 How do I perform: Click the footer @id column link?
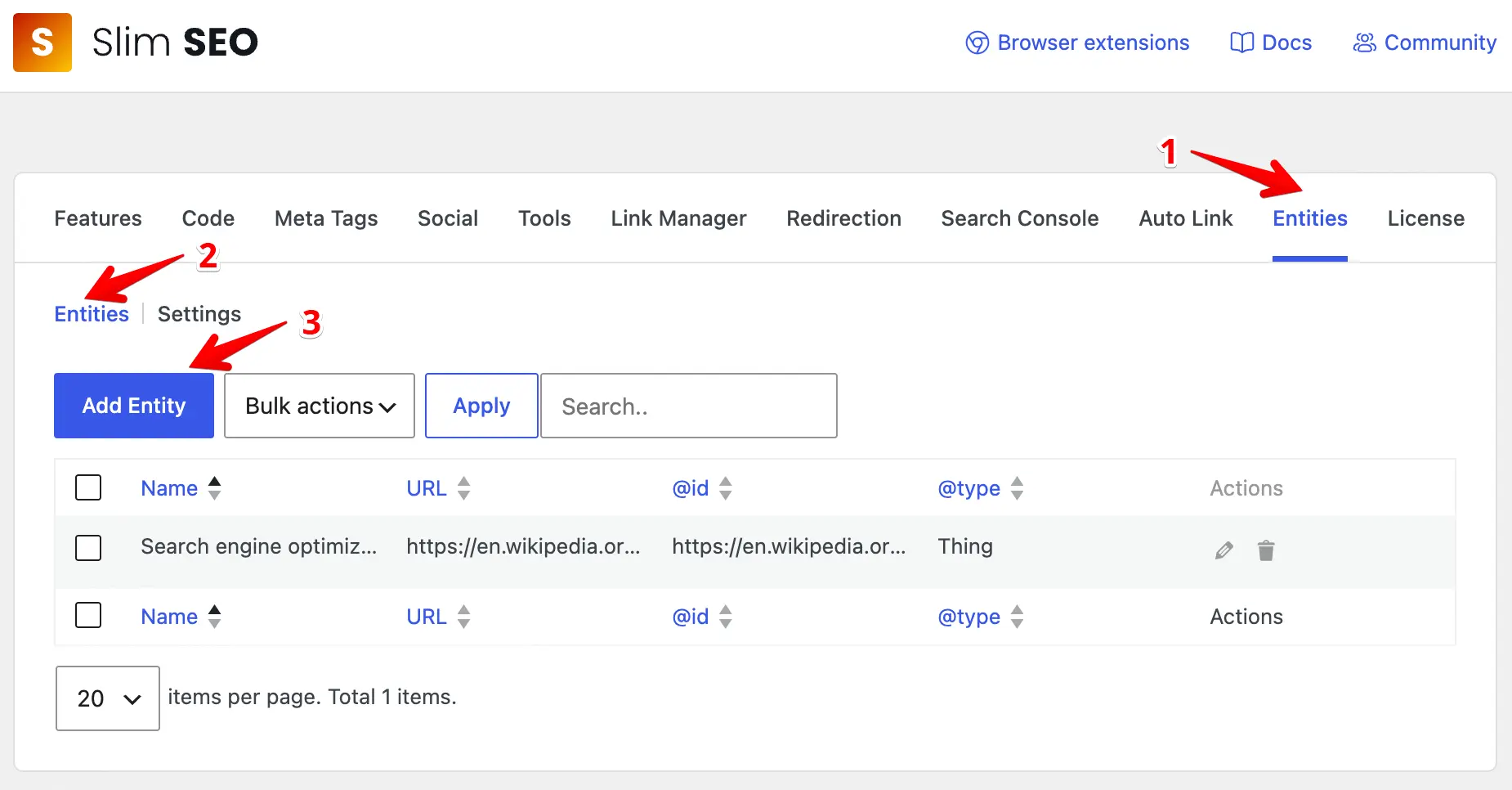point(691,617)
